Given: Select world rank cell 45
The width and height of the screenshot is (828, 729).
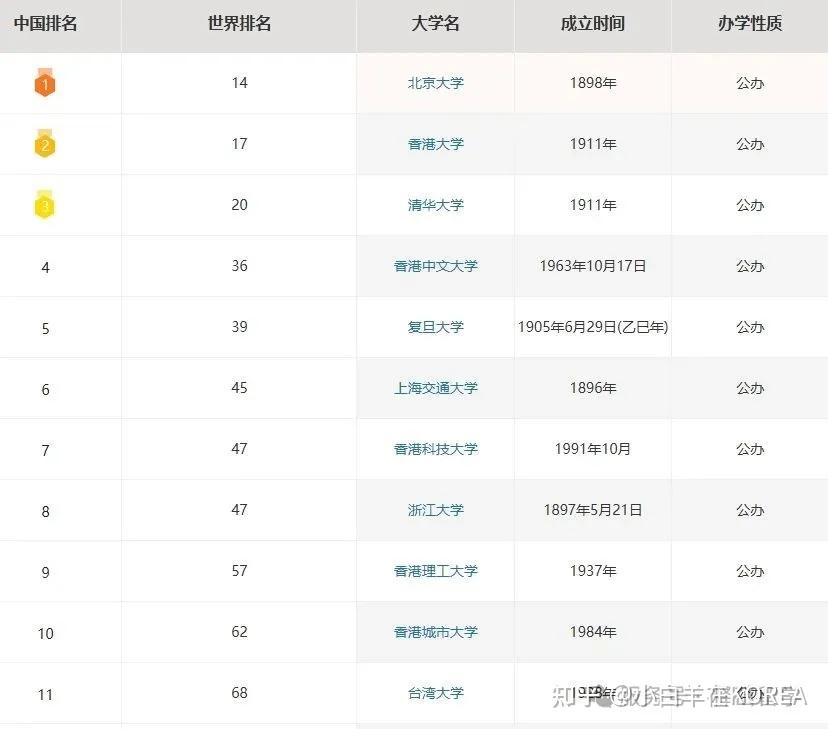Looking at the screenshot, I should point(239,387).
